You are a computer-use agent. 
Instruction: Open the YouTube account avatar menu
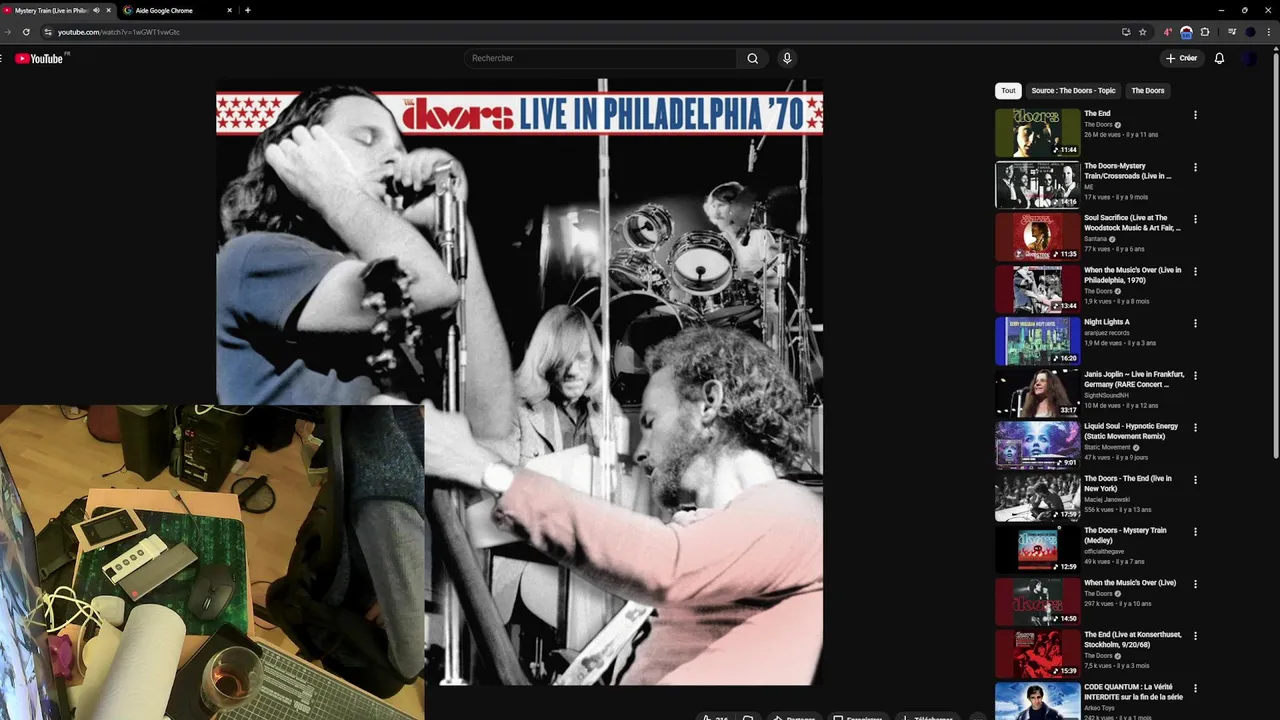(1249, 58)
